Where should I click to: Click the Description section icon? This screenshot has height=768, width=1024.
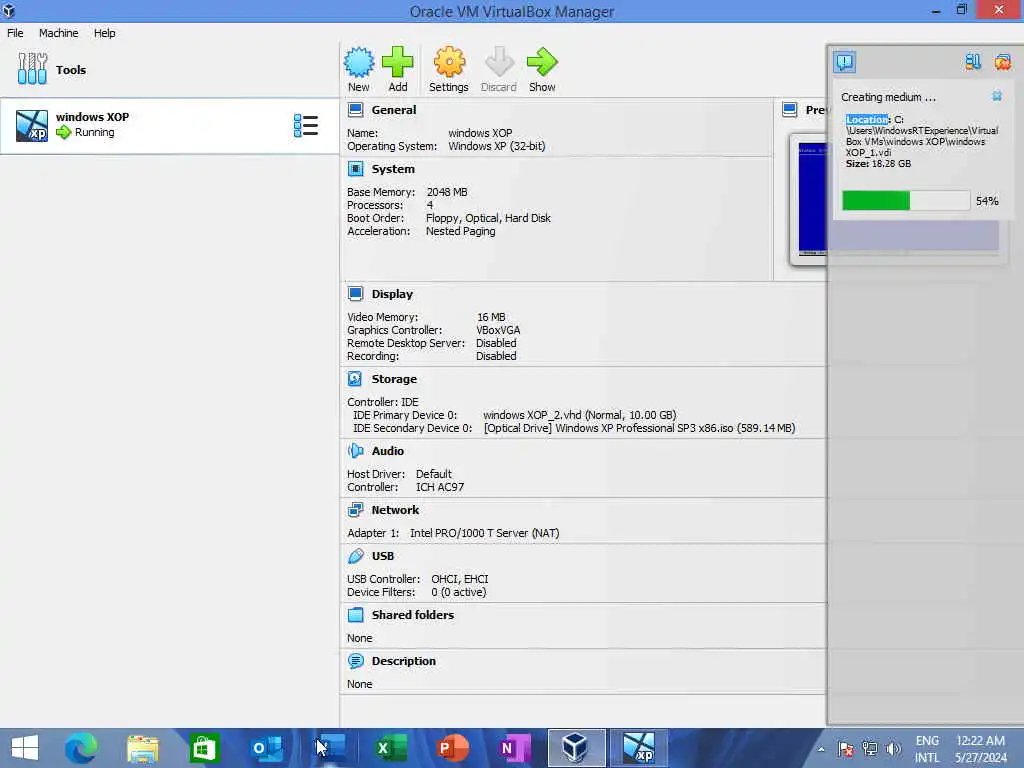[x=355, y=661]
